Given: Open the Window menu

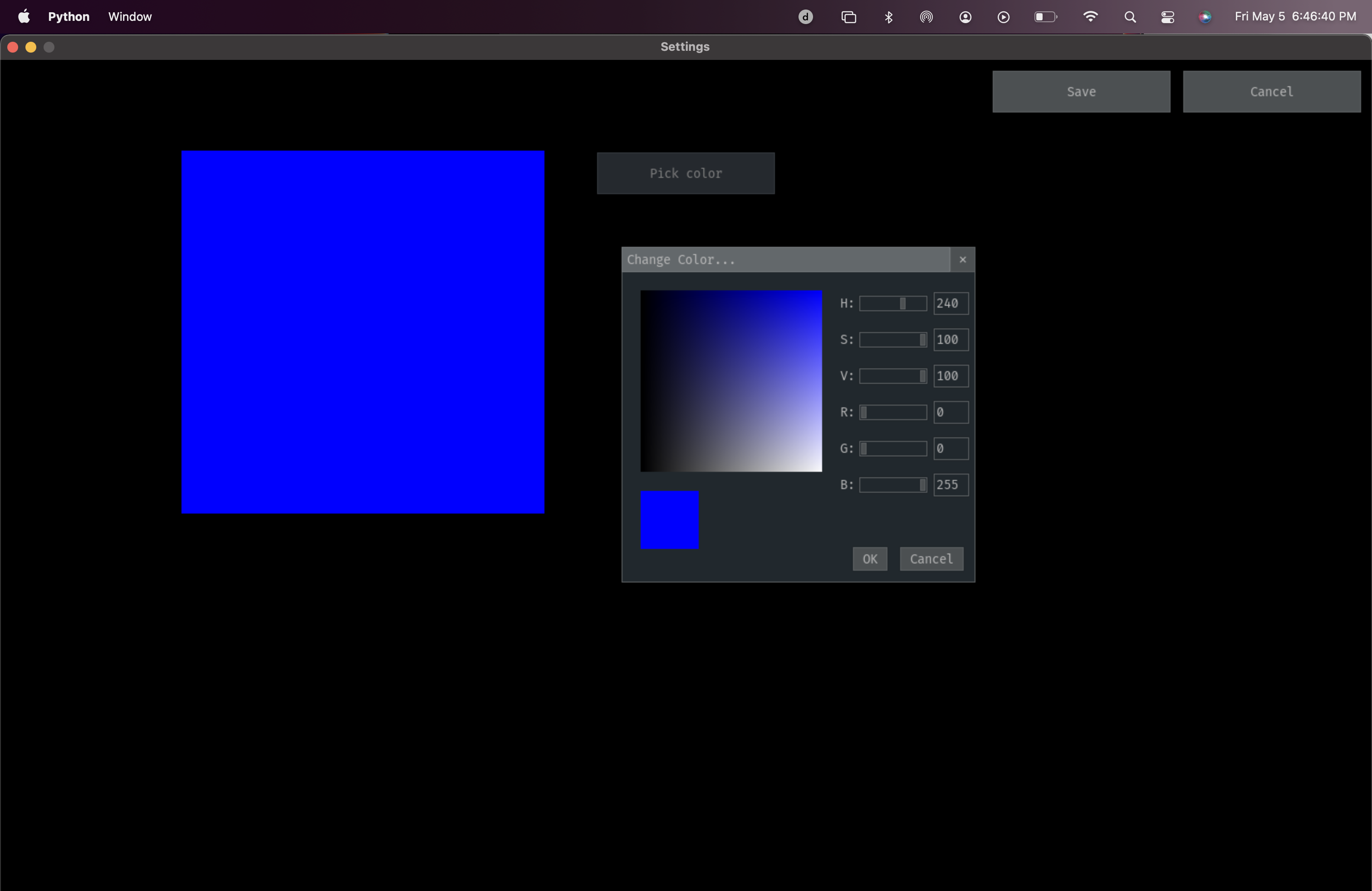Looking at the screenshot, I should click(129, 16).
